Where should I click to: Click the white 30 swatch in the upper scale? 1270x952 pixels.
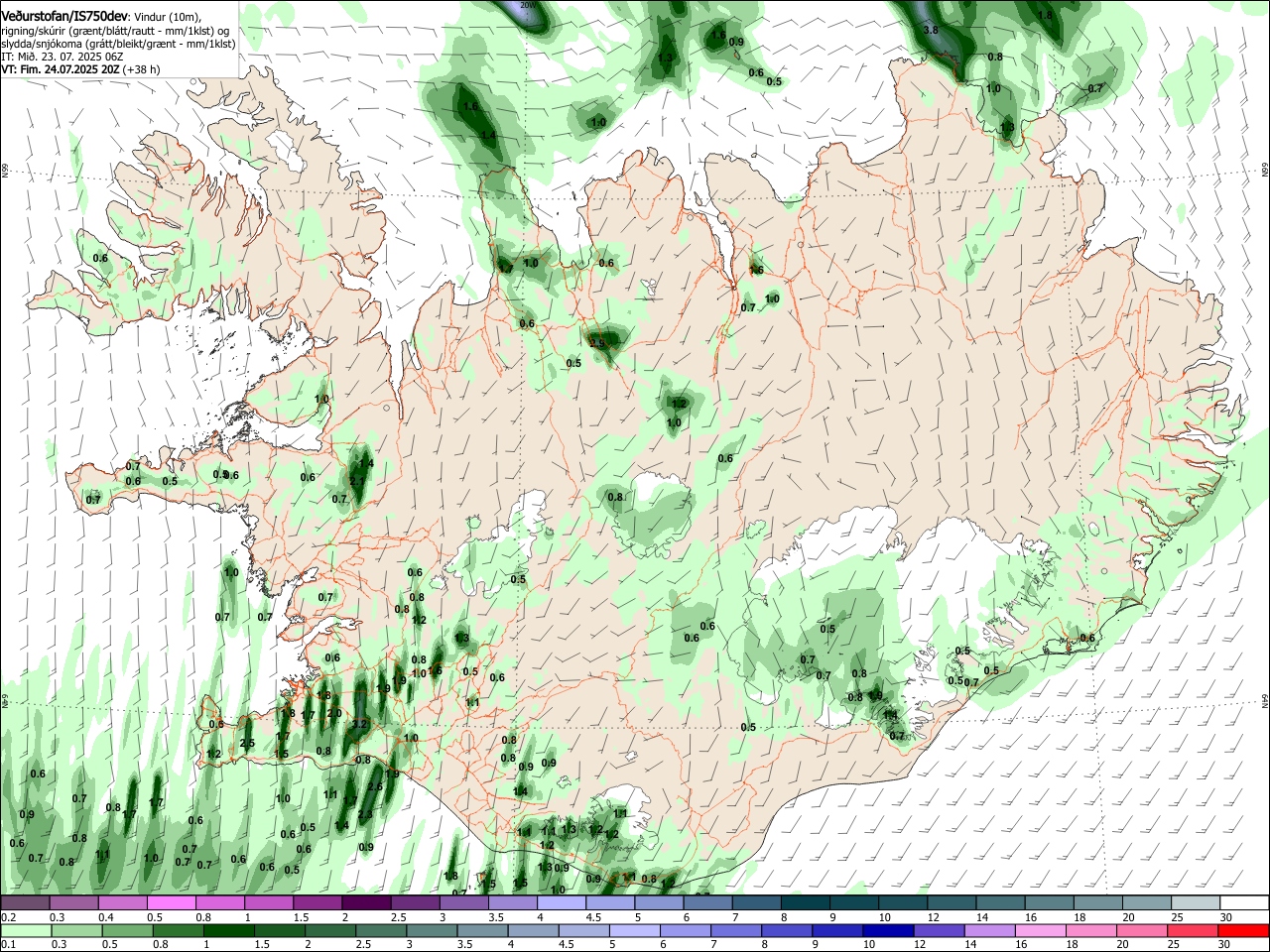pyautogui.click(x=1243, y=903)
